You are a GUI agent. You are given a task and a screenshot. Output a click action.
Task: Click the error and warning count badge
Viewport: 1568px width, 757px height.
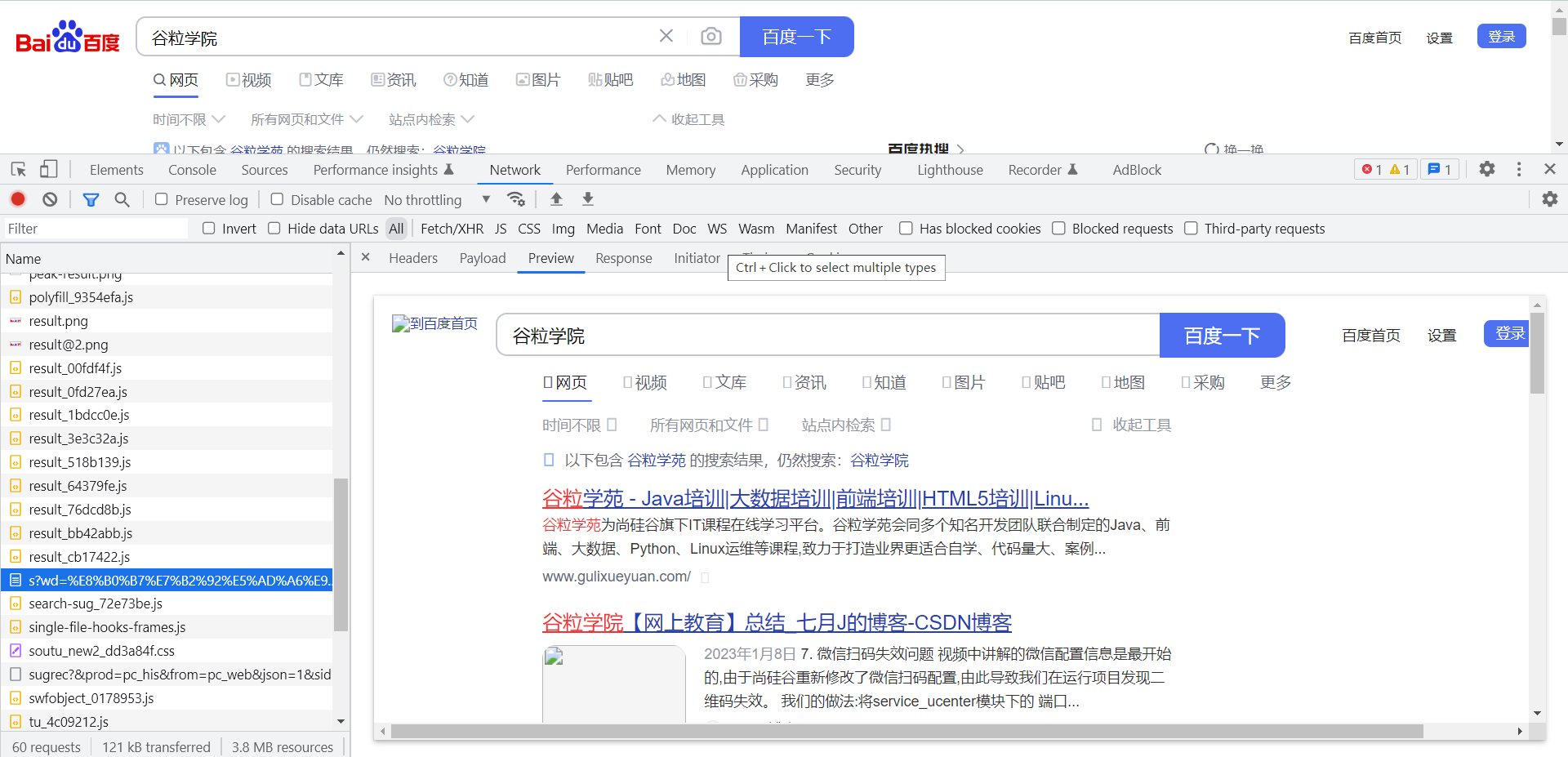click(x=1386, y=169)
